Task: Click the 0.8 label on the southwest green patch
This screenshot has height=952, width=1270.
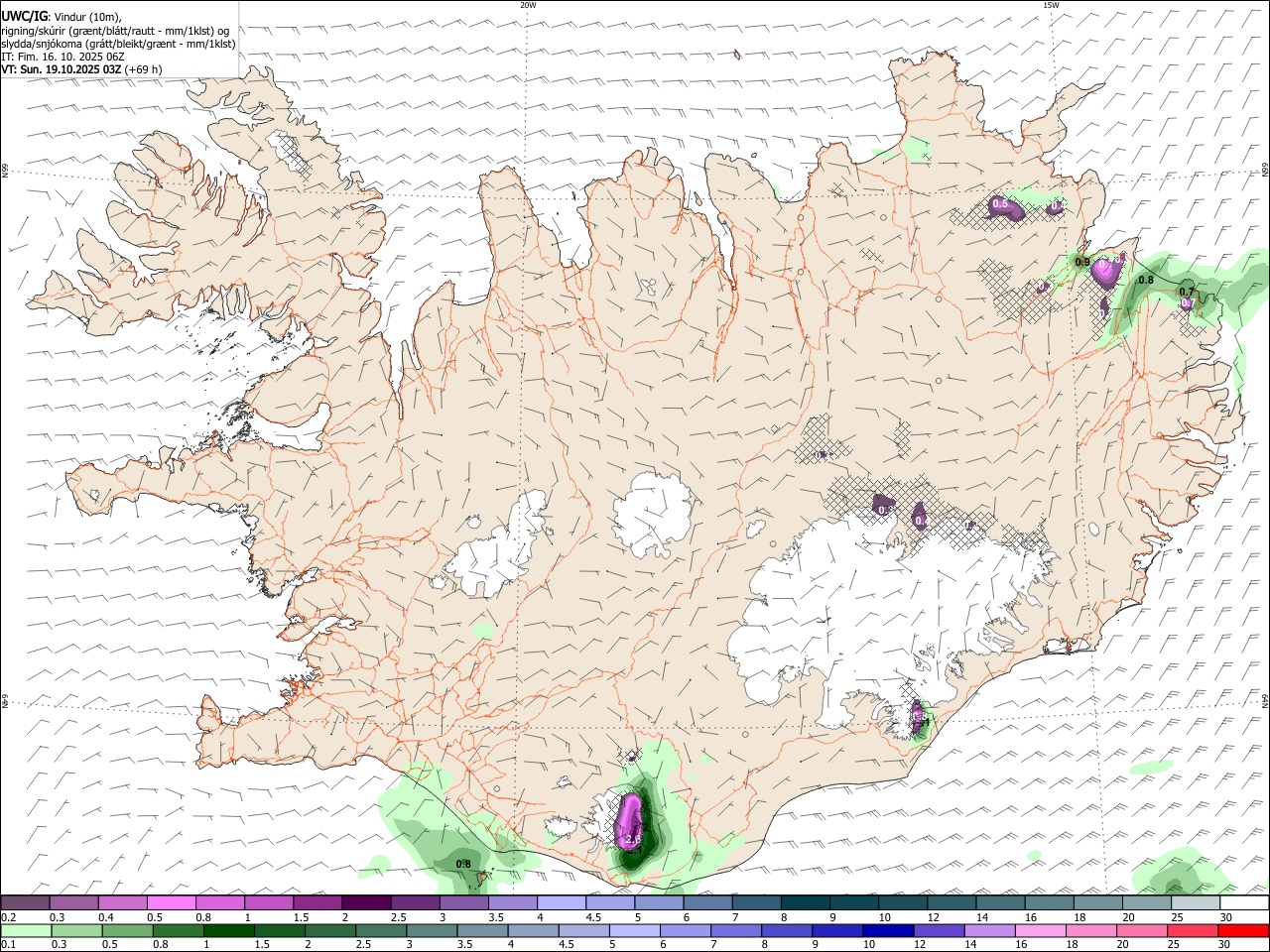Action: [463, 864]
